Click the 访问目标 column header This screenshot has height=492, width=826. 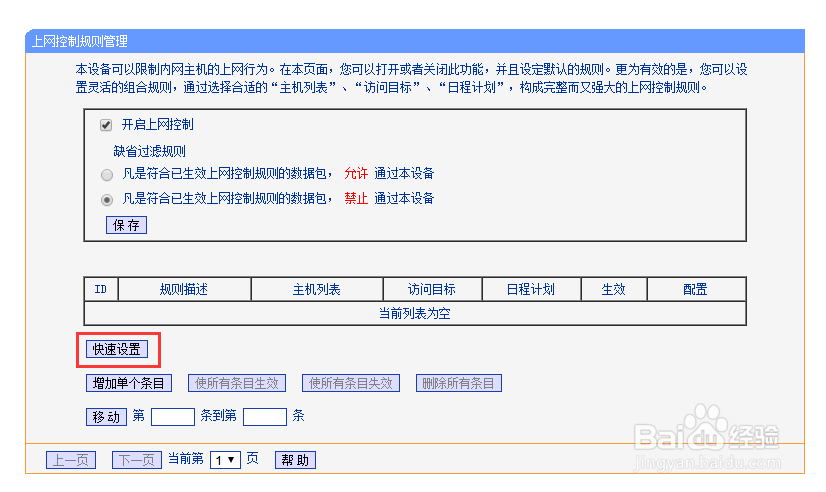tap(432, 289)
